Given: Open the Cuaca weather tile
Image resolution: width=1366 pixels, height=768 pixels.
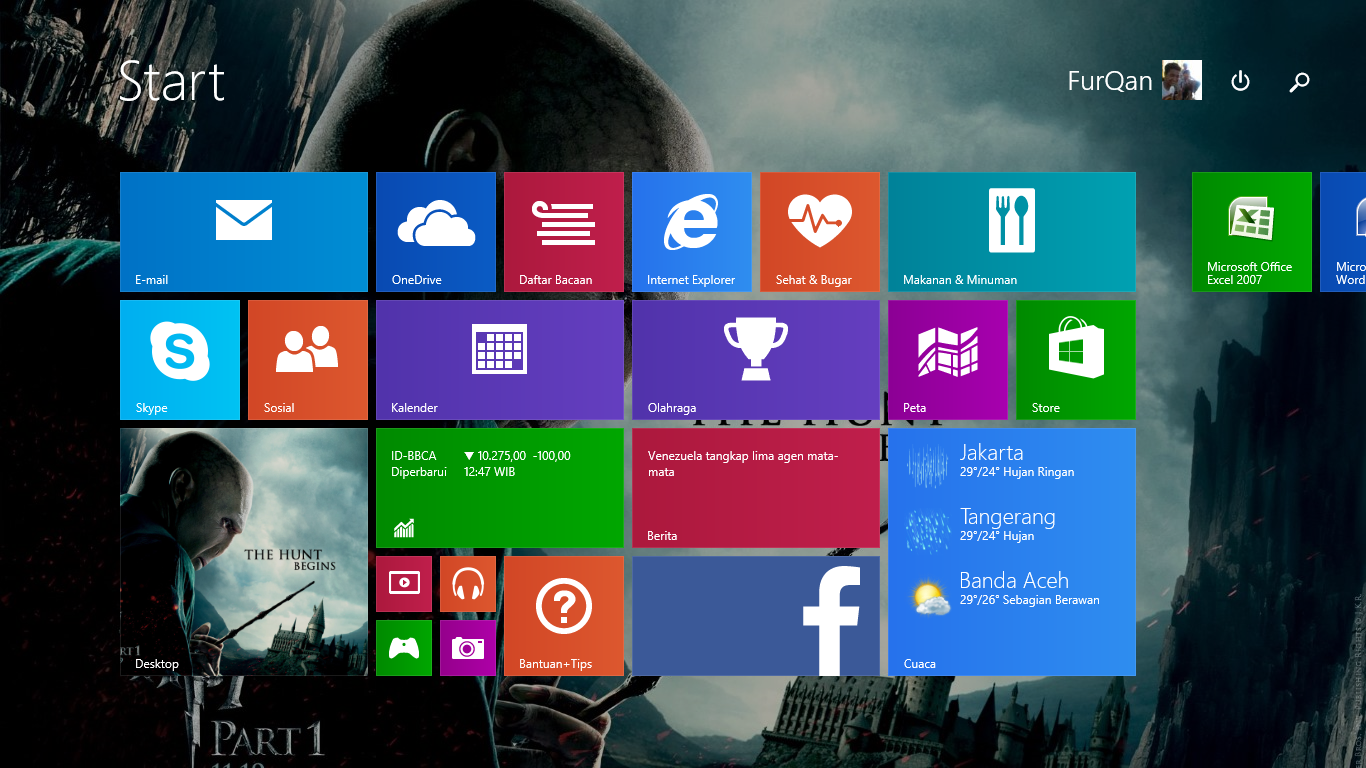Looking at the screenshot, I should pos(1012,552).
